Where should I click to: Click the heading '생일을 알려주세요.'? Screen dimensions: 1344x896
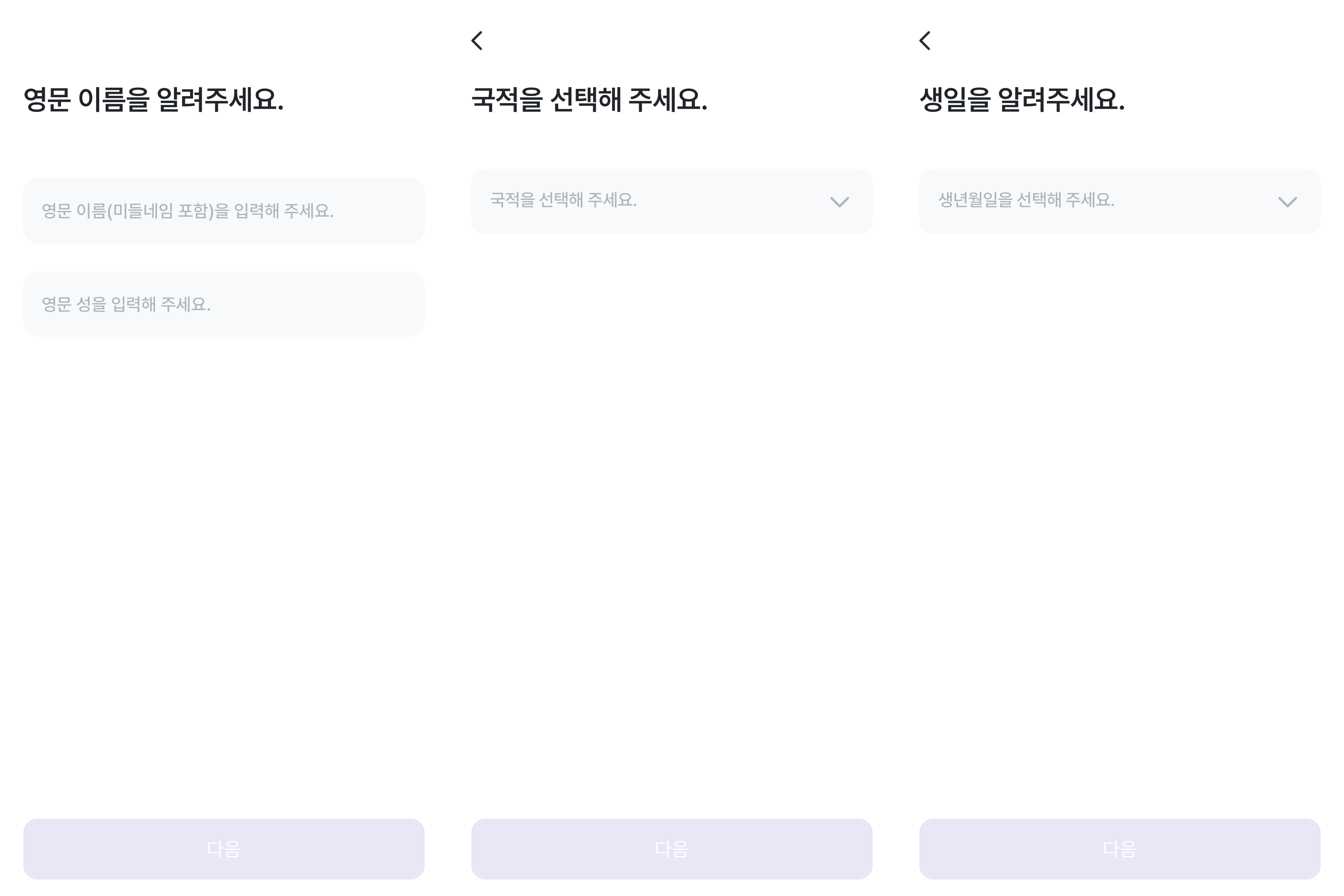1022,100
